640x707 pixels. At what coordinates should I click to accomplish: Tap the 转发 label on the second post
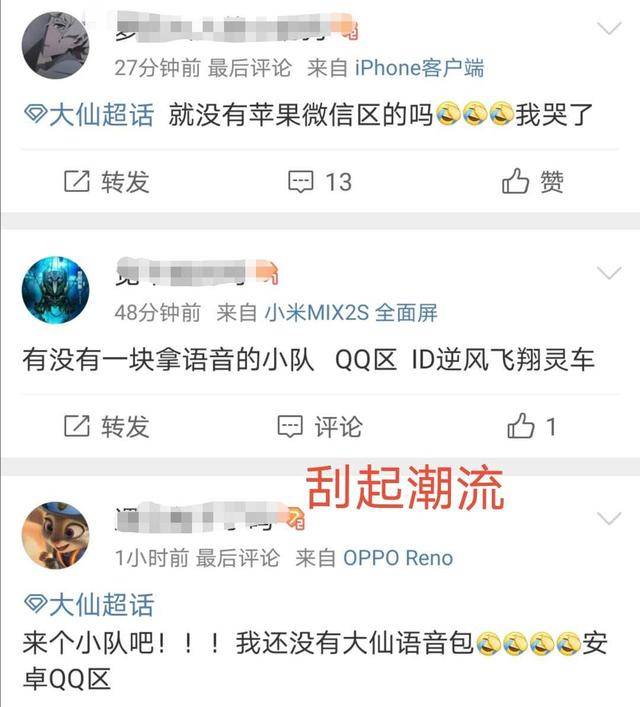[x=125, y=427]
